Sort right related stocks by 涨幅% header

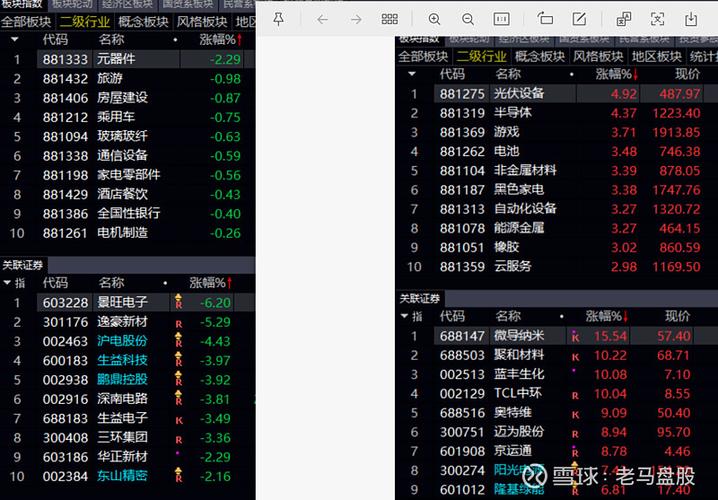[x=607, y=316]
